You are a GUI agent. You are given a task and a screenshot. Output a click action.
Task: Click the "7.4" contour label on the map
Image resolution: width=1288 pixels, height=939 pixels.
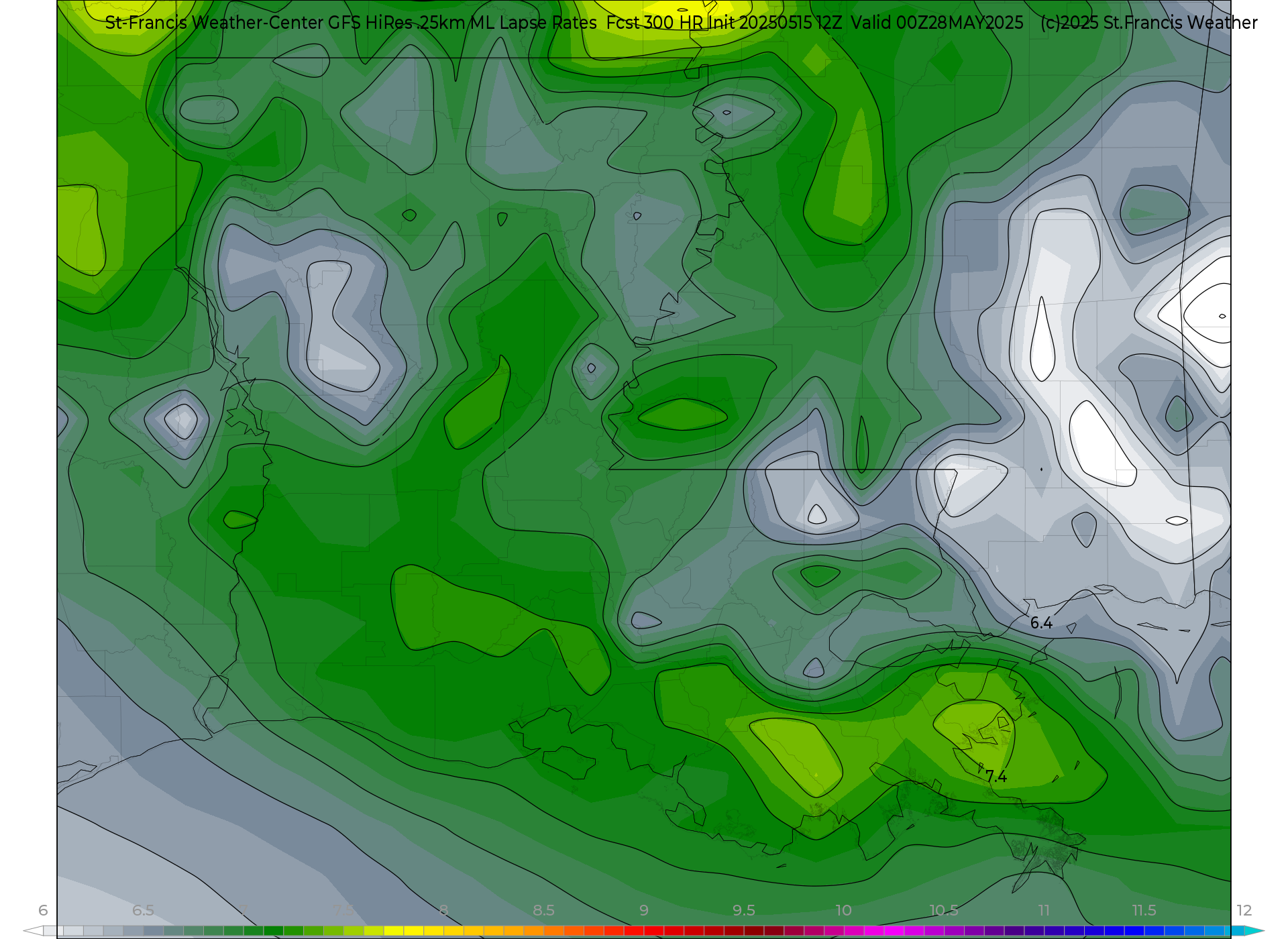(x=996, y=777)
